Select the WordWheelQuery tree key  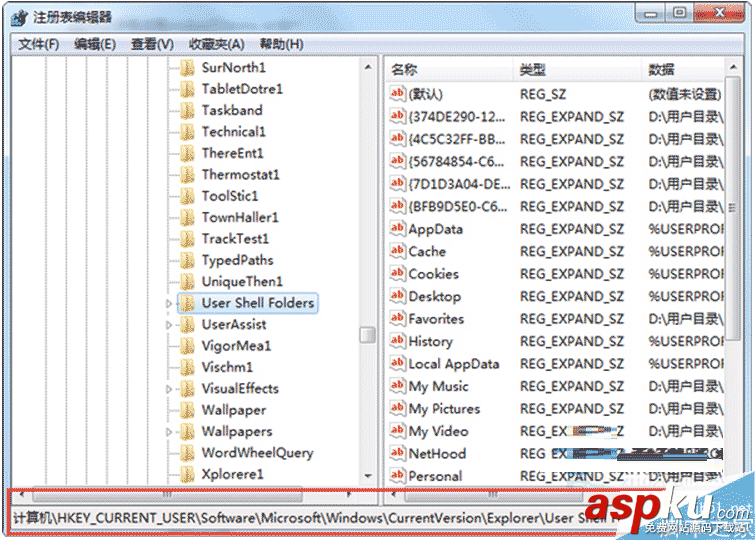[258, 453]
